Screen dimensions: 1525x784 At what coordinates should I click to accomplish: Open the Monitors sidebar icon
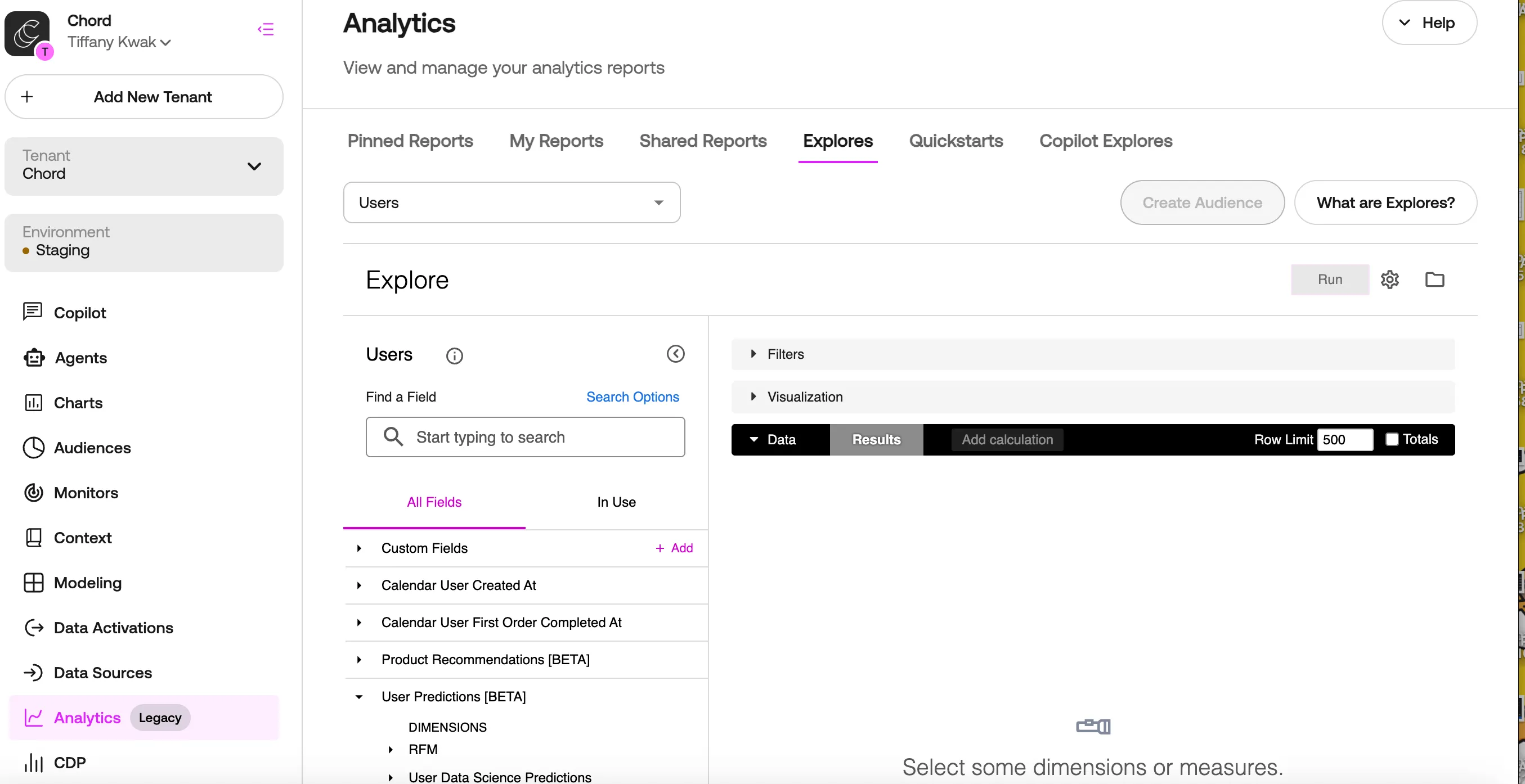(33, 492)
